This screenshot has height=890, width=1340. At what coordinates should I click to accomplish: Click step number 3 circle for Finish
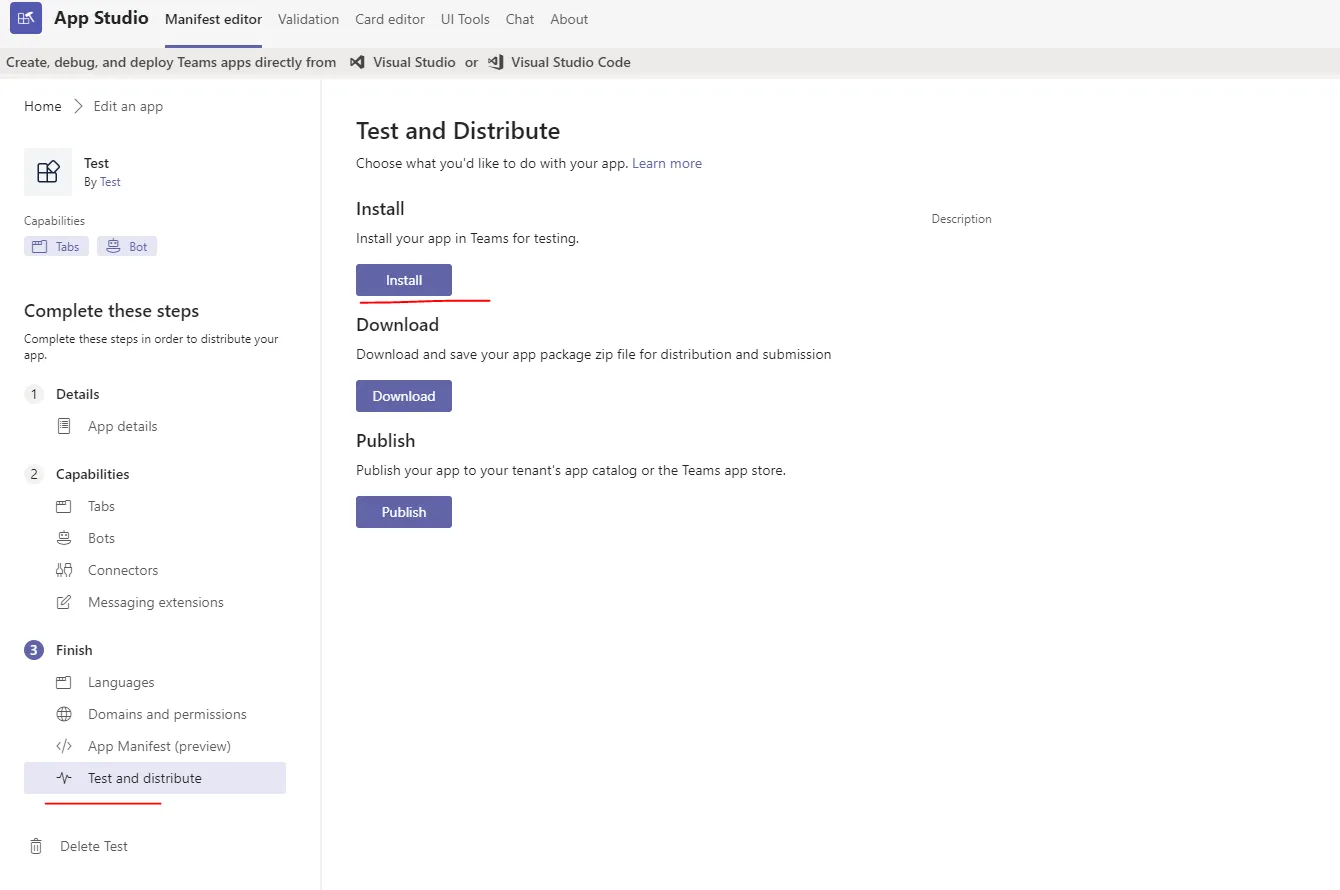click(x=34, y=650)
